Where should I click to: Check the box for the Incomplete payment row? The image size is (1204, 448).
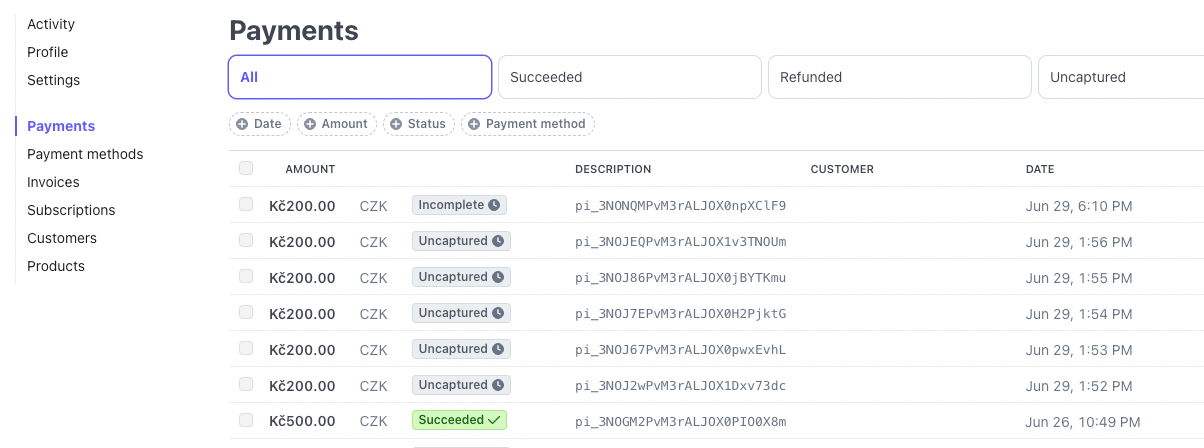246,204
